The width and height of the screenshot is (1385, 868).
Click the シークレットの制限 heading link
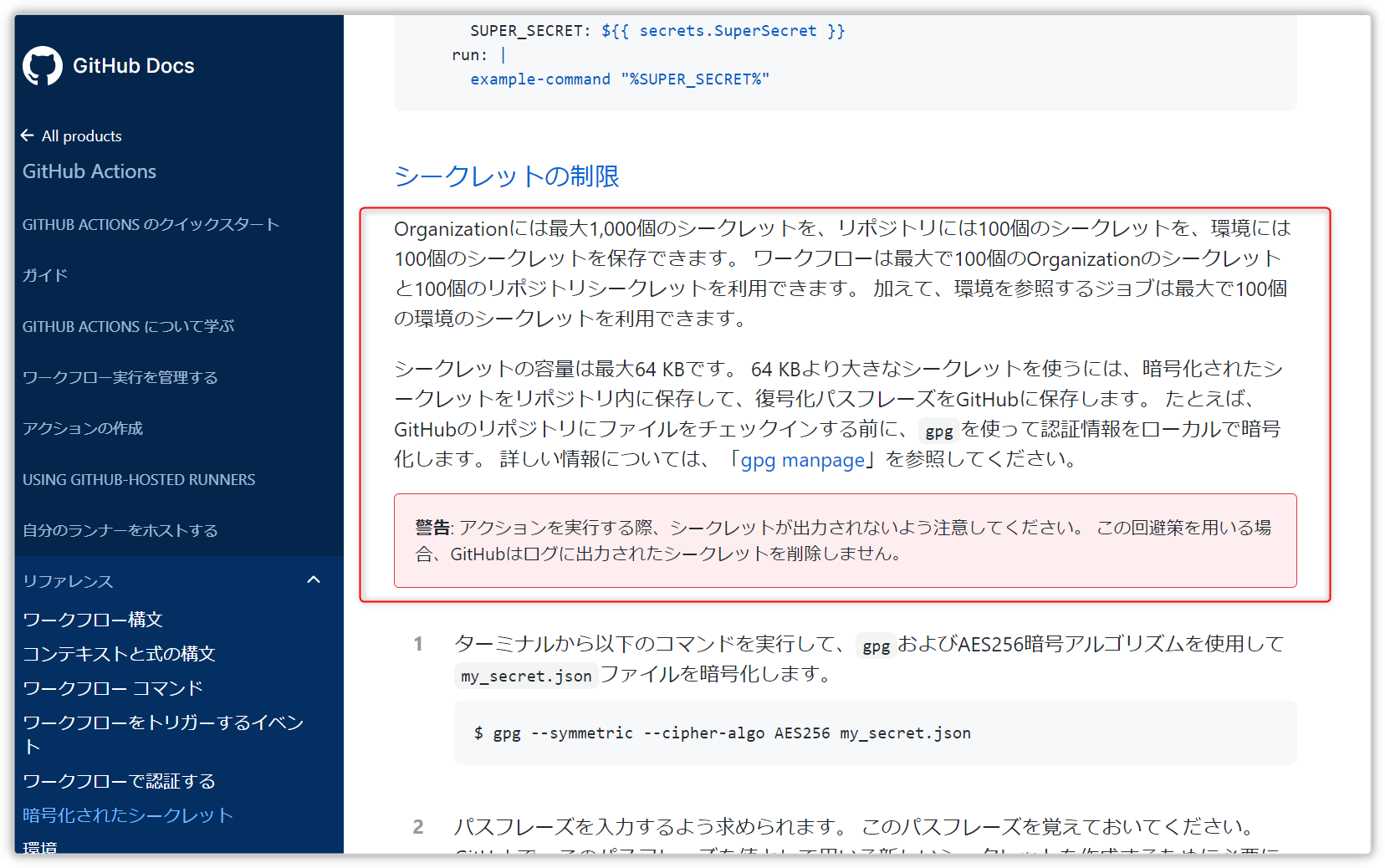pos(507,176)
